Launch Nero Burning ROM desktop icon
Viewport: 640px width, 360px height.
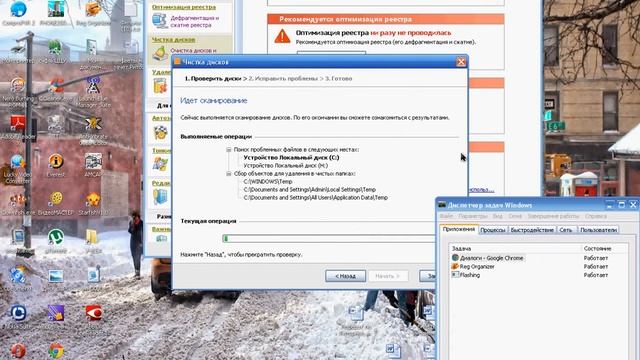[18, 87]
